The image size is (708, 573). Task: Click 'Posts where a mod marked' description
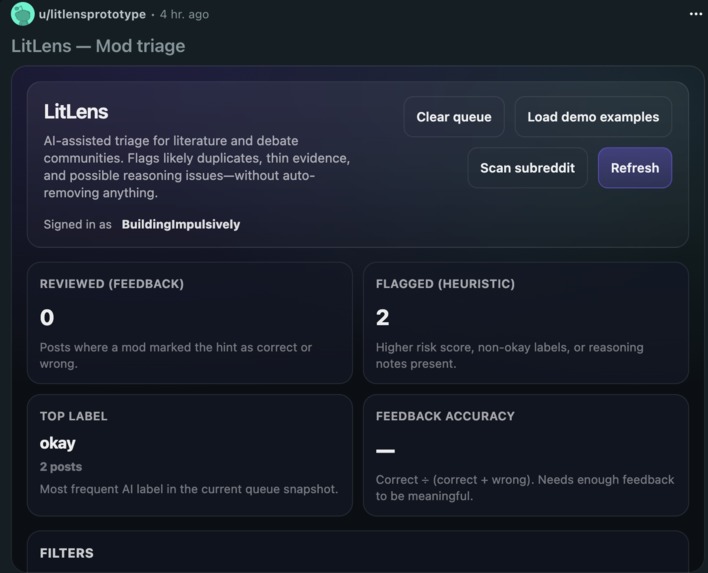(176, 355)
